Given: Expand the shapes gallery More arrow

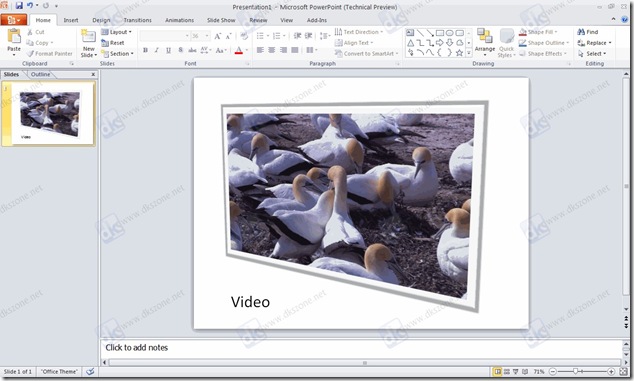Looking at the screenshot, I should [x=469, y=53].
